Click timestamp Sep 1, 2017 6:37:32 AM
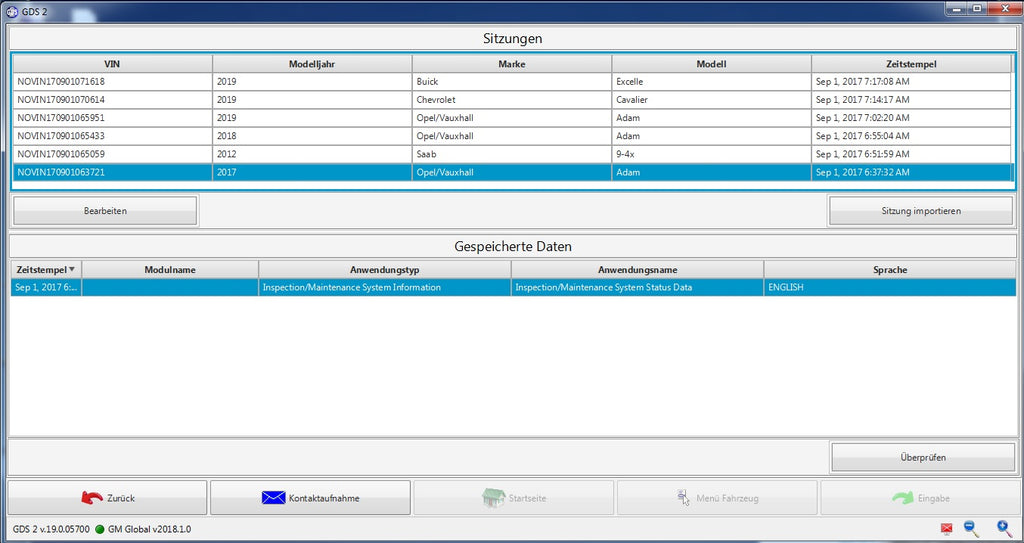 [912, 173]
